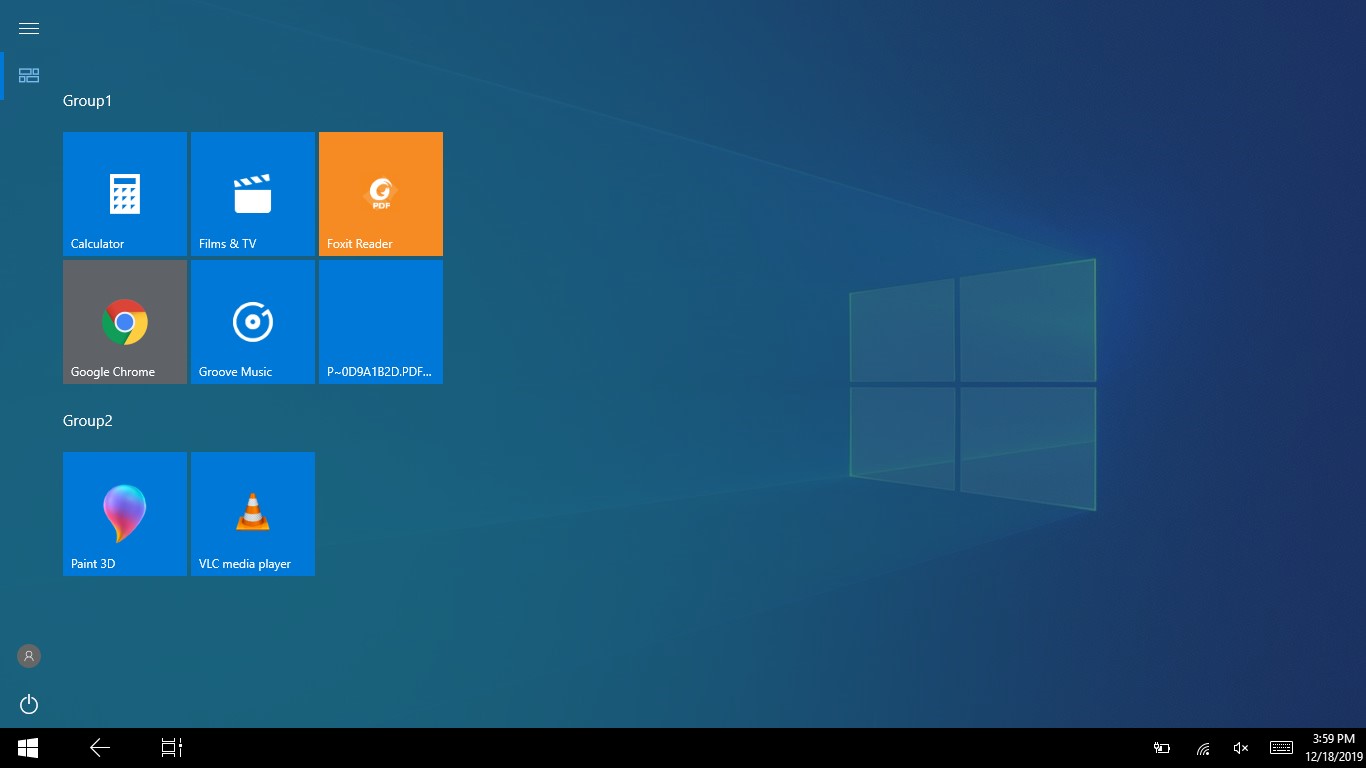Click the Group1 heading

click(88, 101)
